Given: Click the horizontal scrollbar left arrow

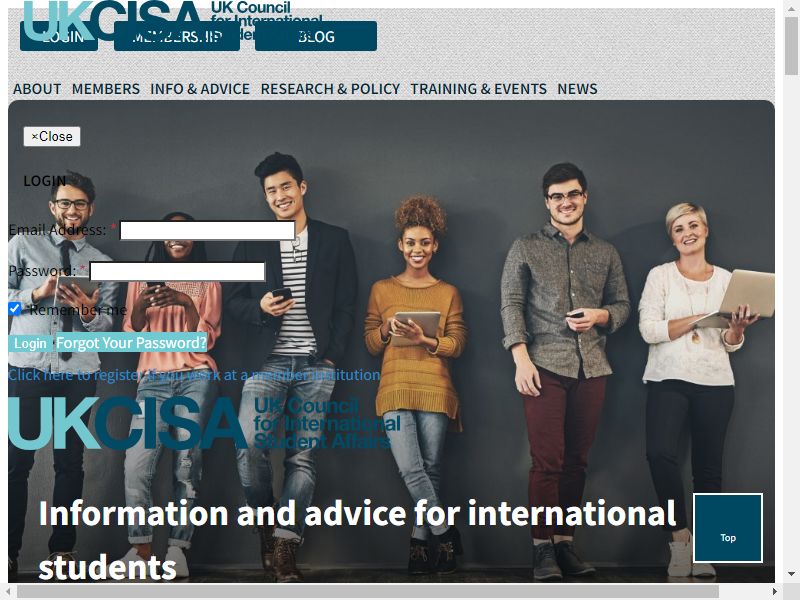Looking at the screenshot, I should tap(8, 591).
